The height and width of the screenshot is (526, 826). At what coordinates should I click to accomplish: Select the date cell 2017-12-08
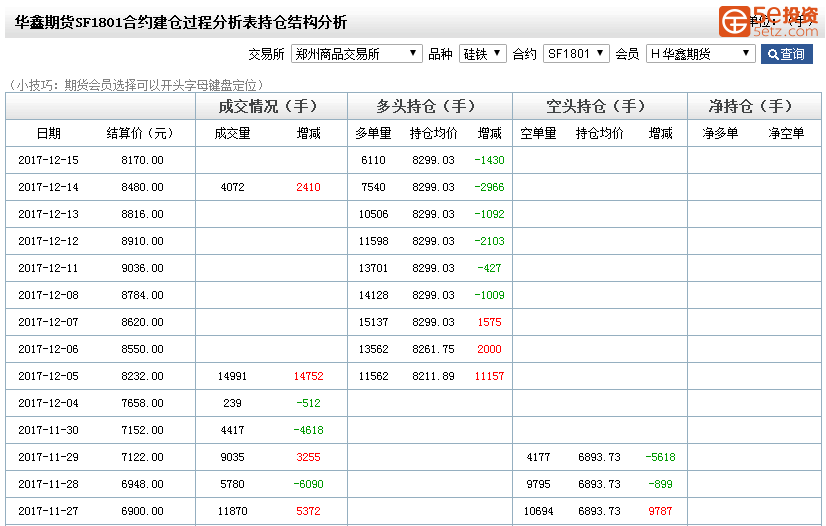(48, 295)
